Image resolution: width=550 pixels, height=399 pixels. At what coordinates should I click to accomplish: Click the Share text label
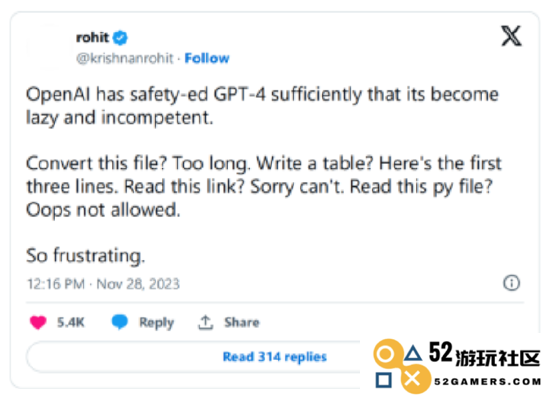click(x=242, y=322)
